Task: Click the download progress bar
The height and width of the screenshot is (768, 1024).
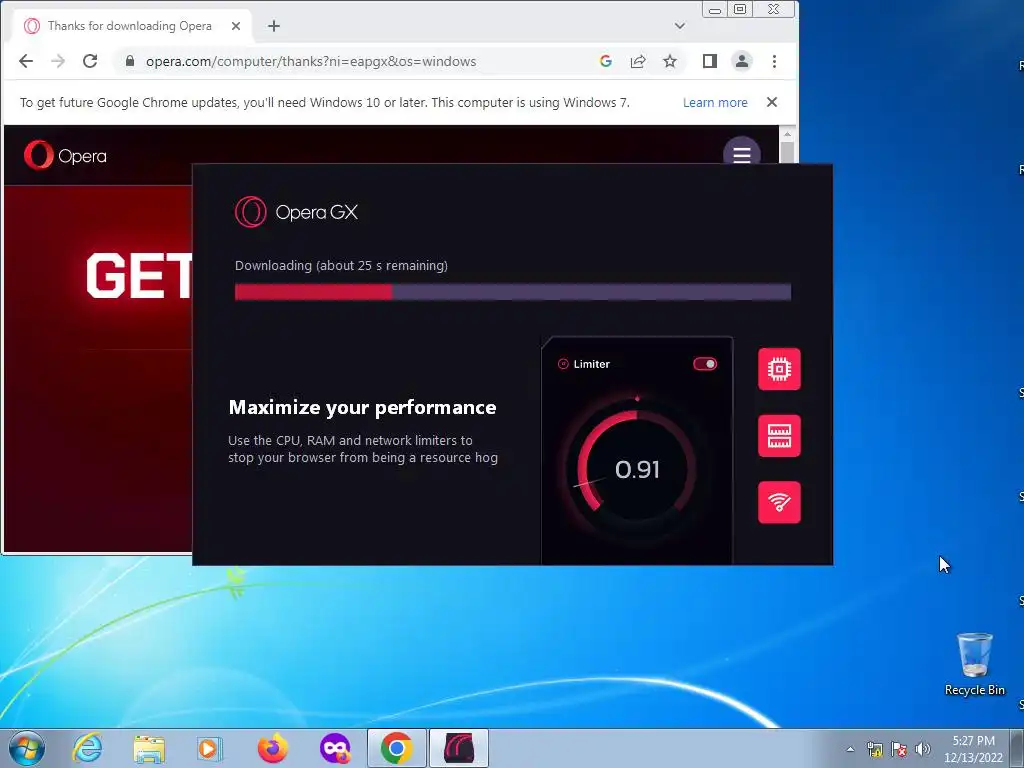Action: pos(513,292)
